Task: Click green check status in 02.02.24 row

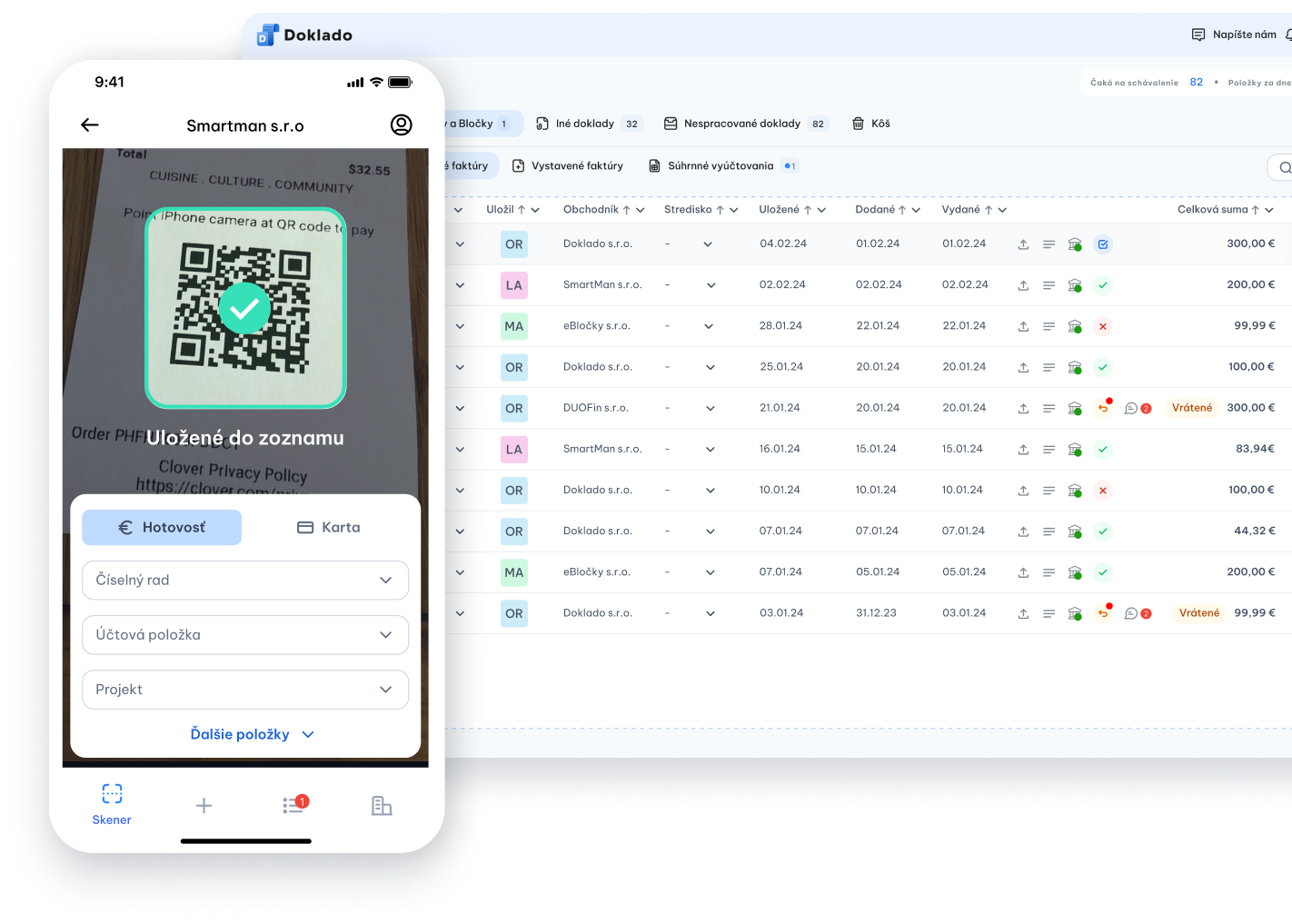Action: [x=1103, y=285]
